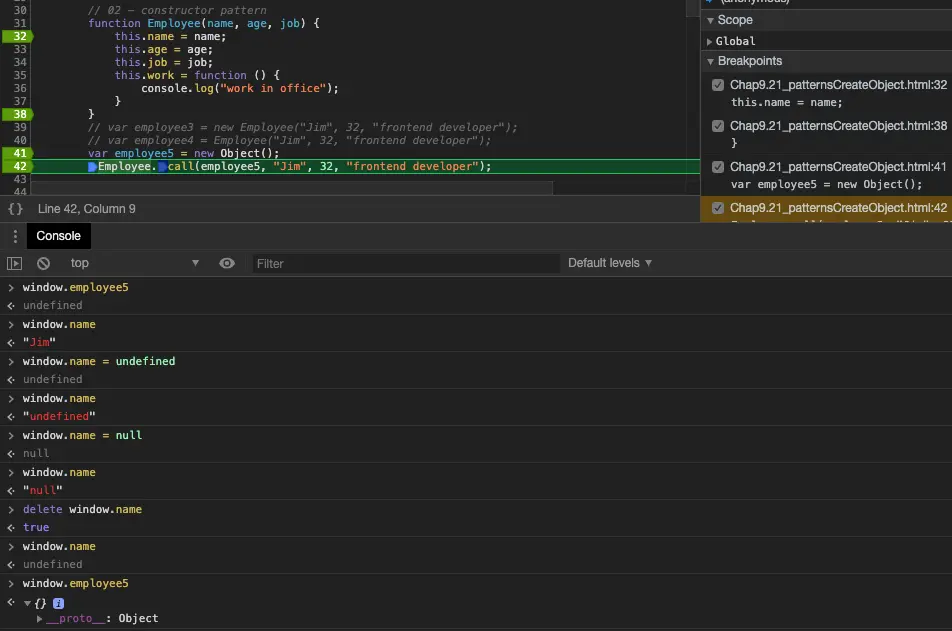Toggle breakpoint on line 41 gutter
The width and height of the screenshot is (952, 631).
tap(18, 153)
